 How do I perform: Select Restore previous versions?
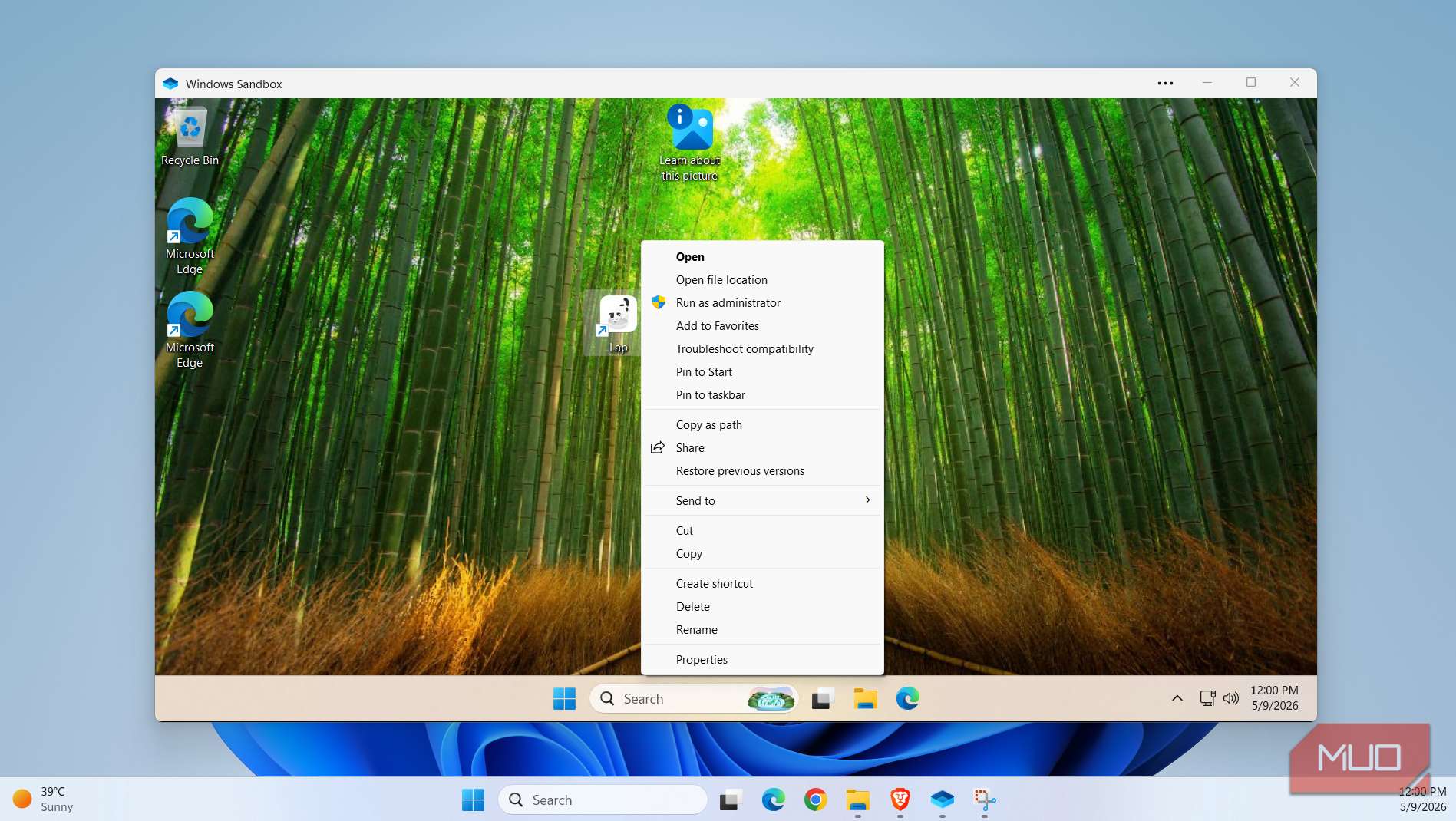point(762,471)
